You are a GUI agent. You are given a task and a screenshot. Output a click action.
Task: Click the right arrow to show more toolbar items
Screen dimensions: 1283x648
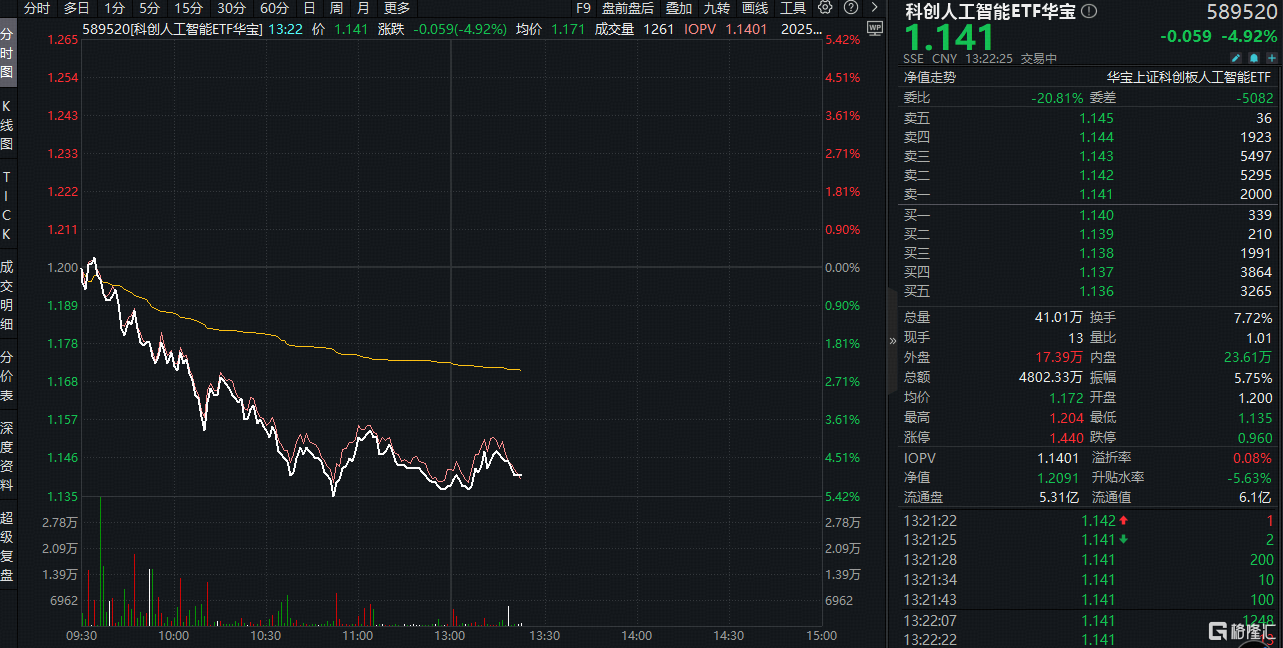pyautogui.click(x=874, y=8)
